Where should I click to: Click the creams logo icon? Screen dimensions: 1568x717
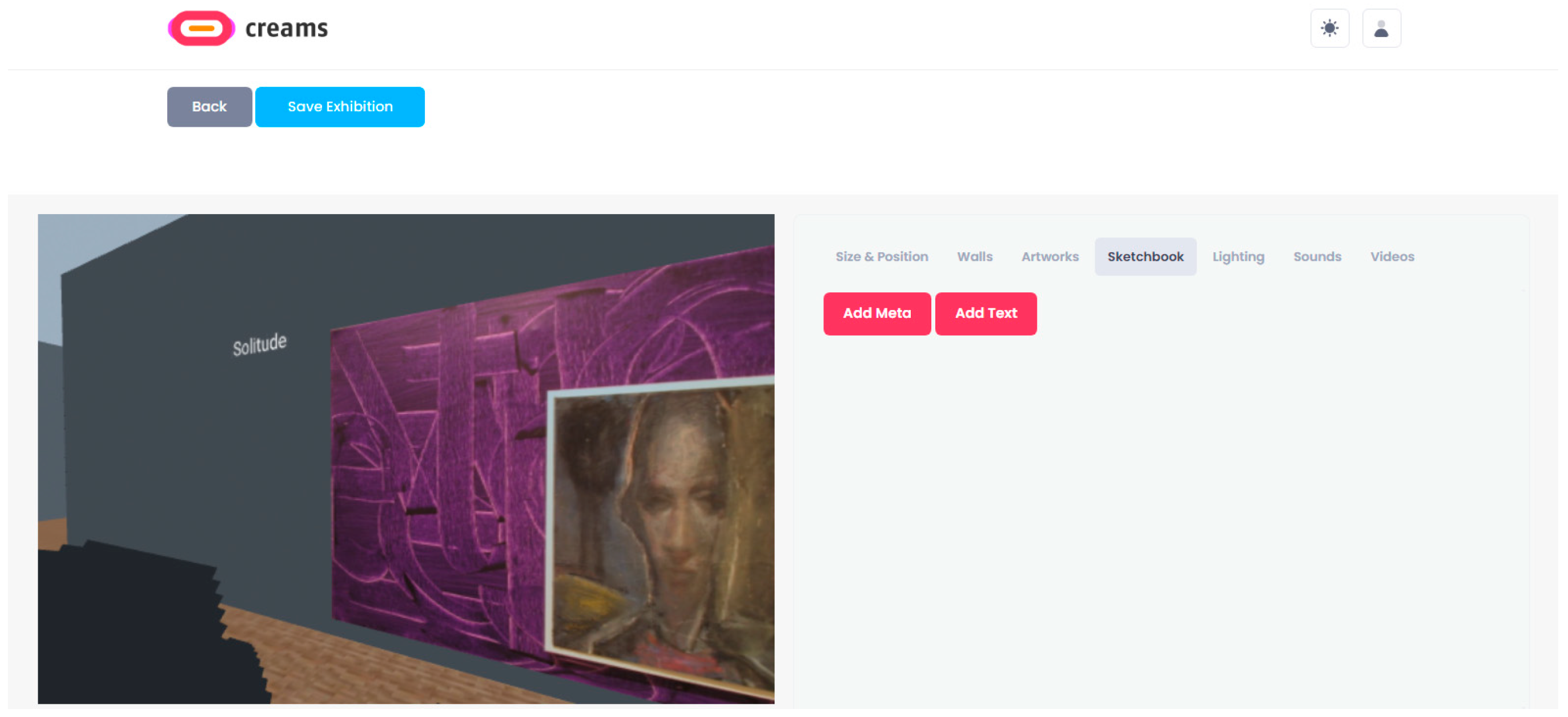(x=202, y=28)
